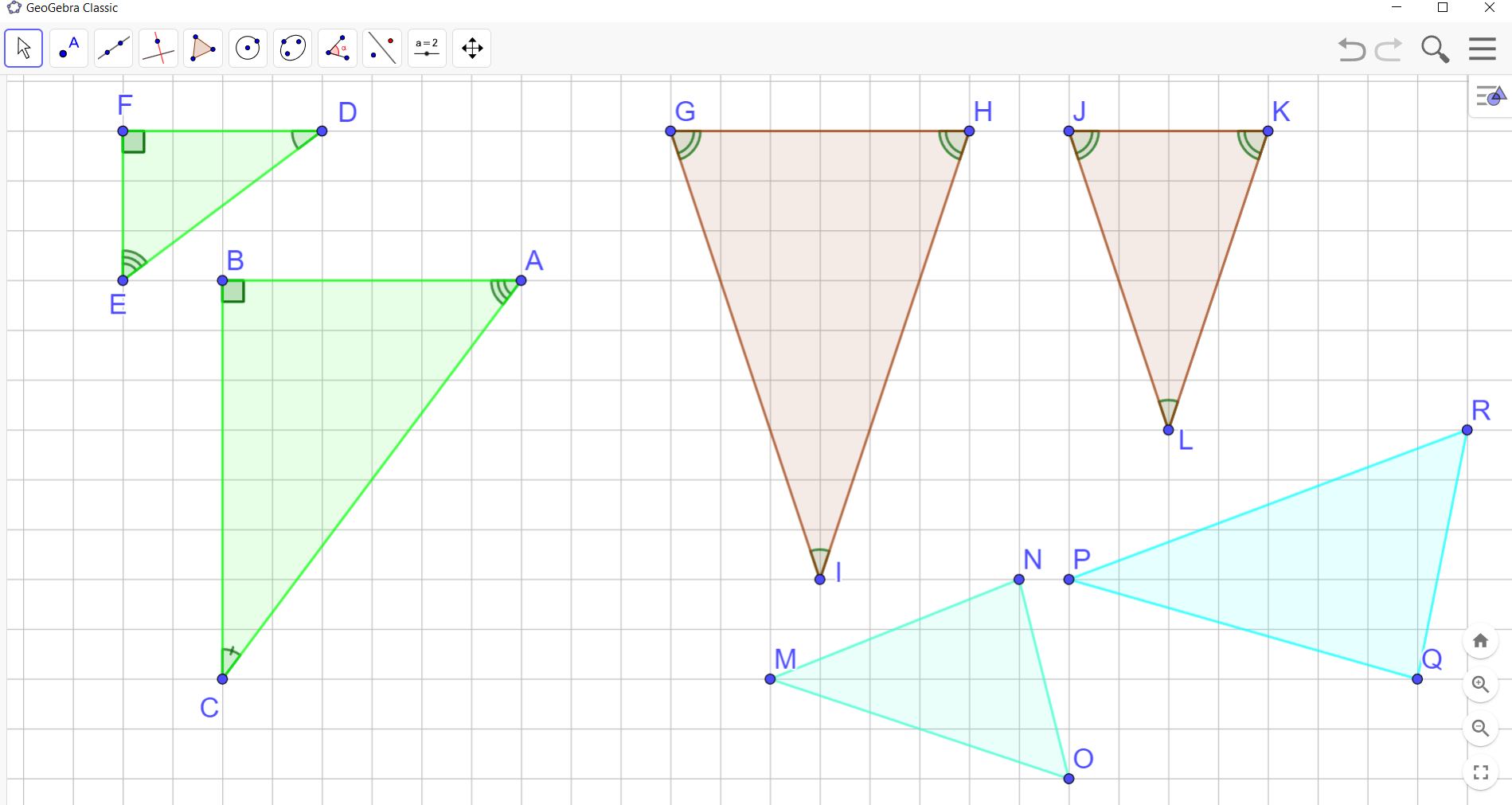
Task: Select the Perpendicular Line tool
Action: [x=158, y=49]
